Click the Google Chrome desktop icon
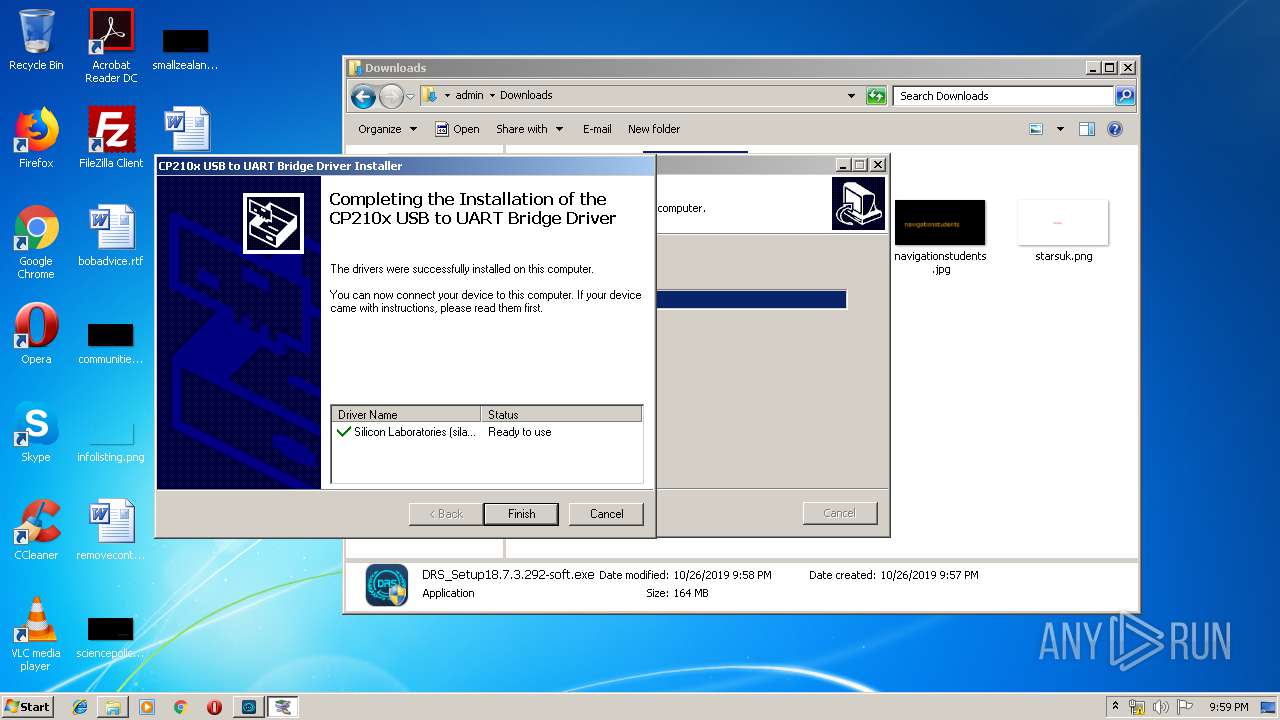 click(36, 242)
